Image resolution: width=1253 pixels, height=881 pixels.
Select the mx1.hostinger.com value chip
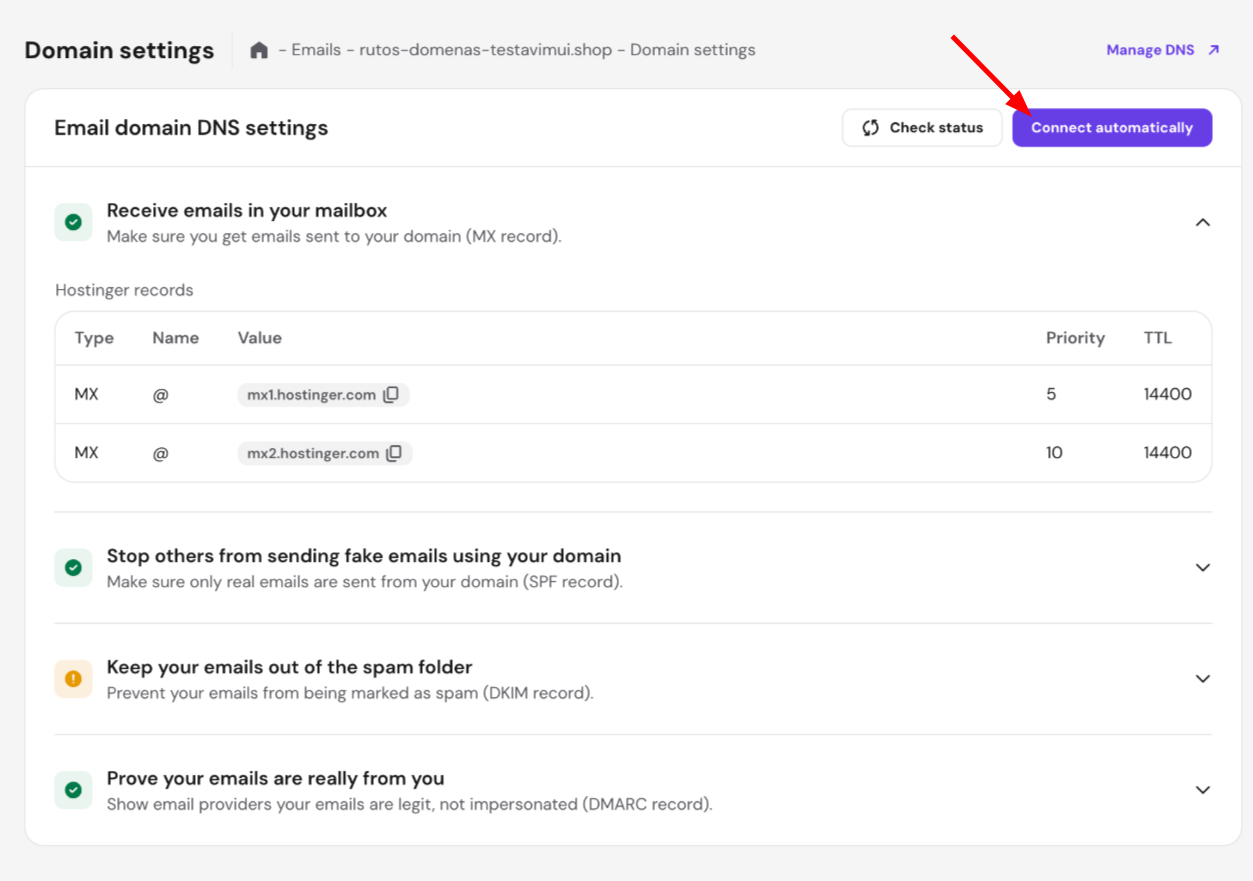tap(311, 395)
